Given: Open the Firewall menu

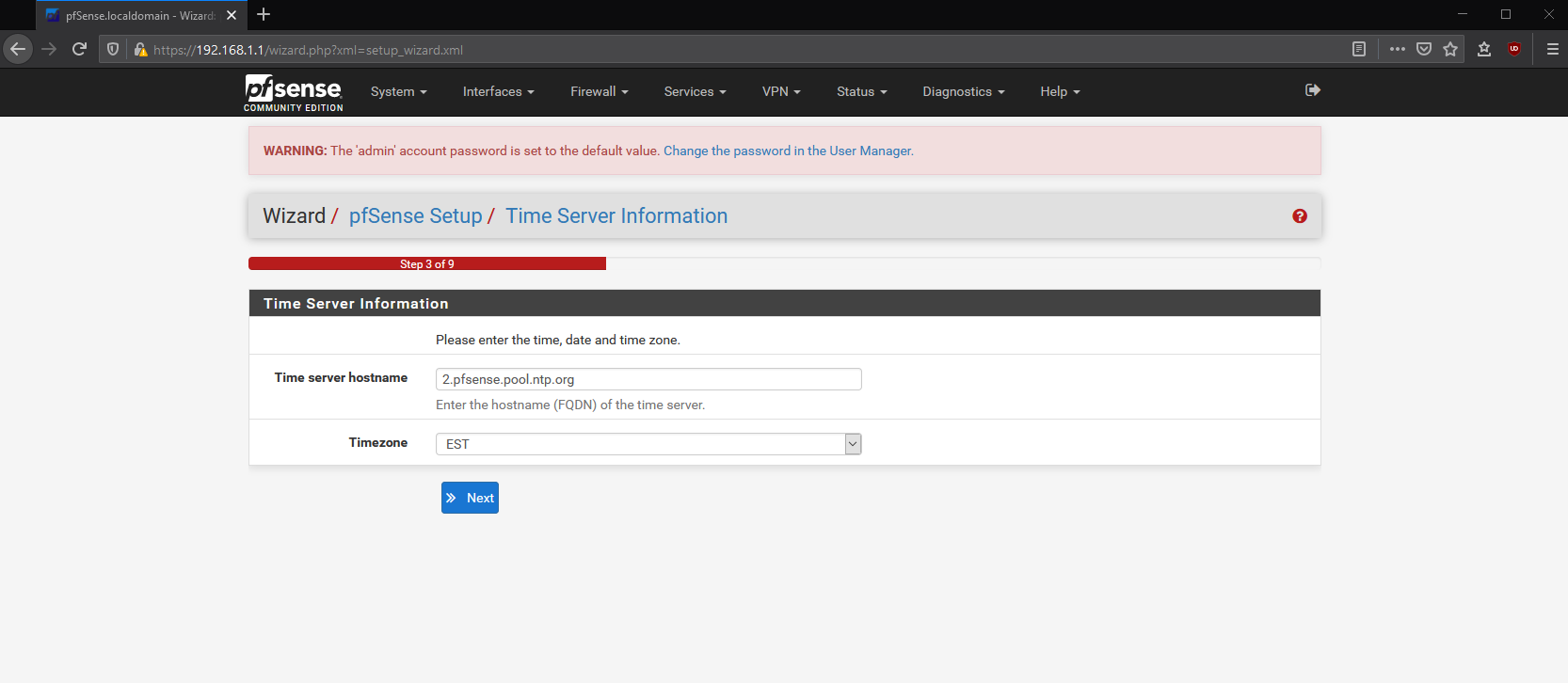Looking at the screenshot, I should tap(599, 91).
